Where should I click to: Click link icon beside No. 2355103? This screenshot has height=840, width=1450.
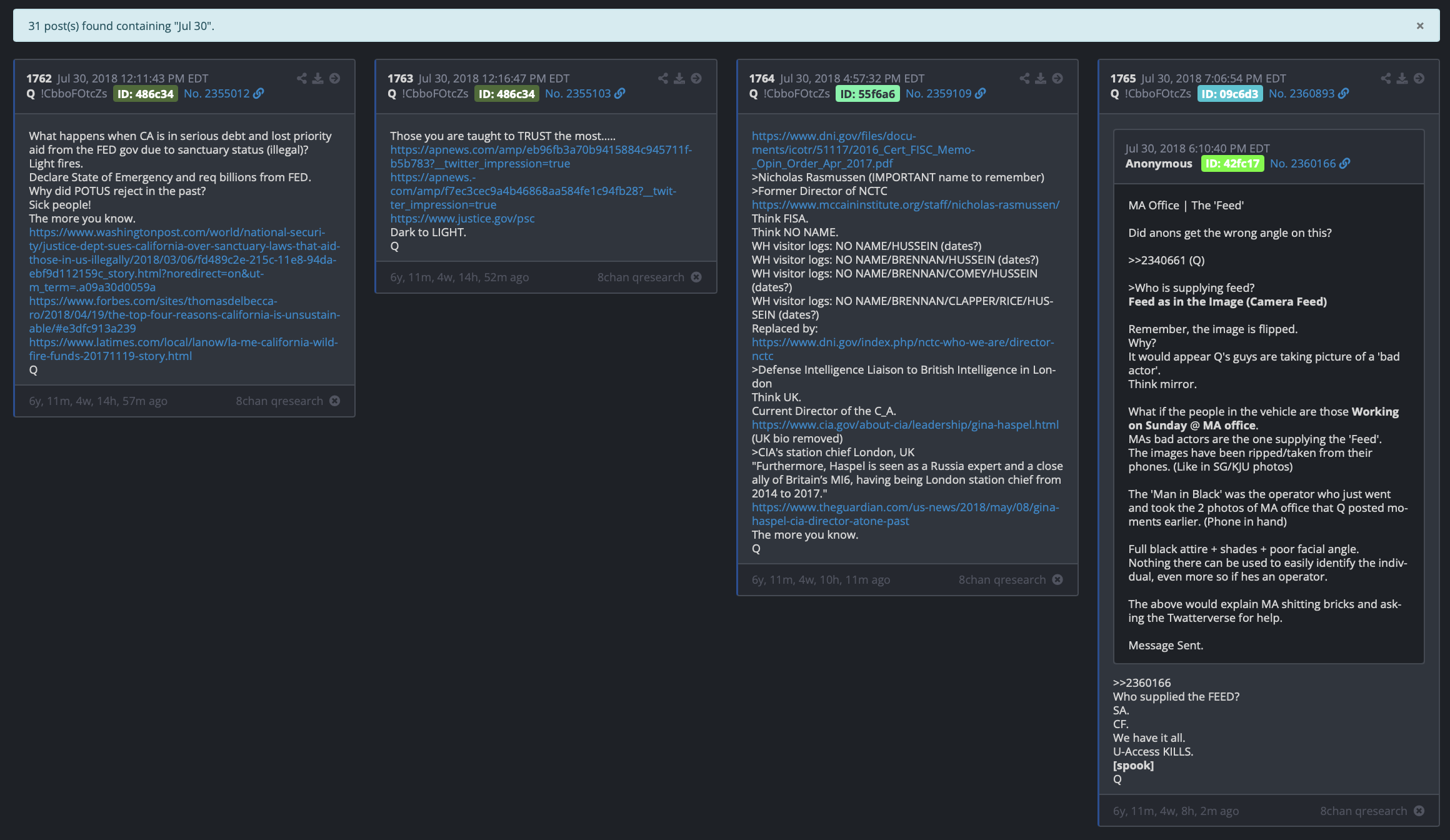620,93
